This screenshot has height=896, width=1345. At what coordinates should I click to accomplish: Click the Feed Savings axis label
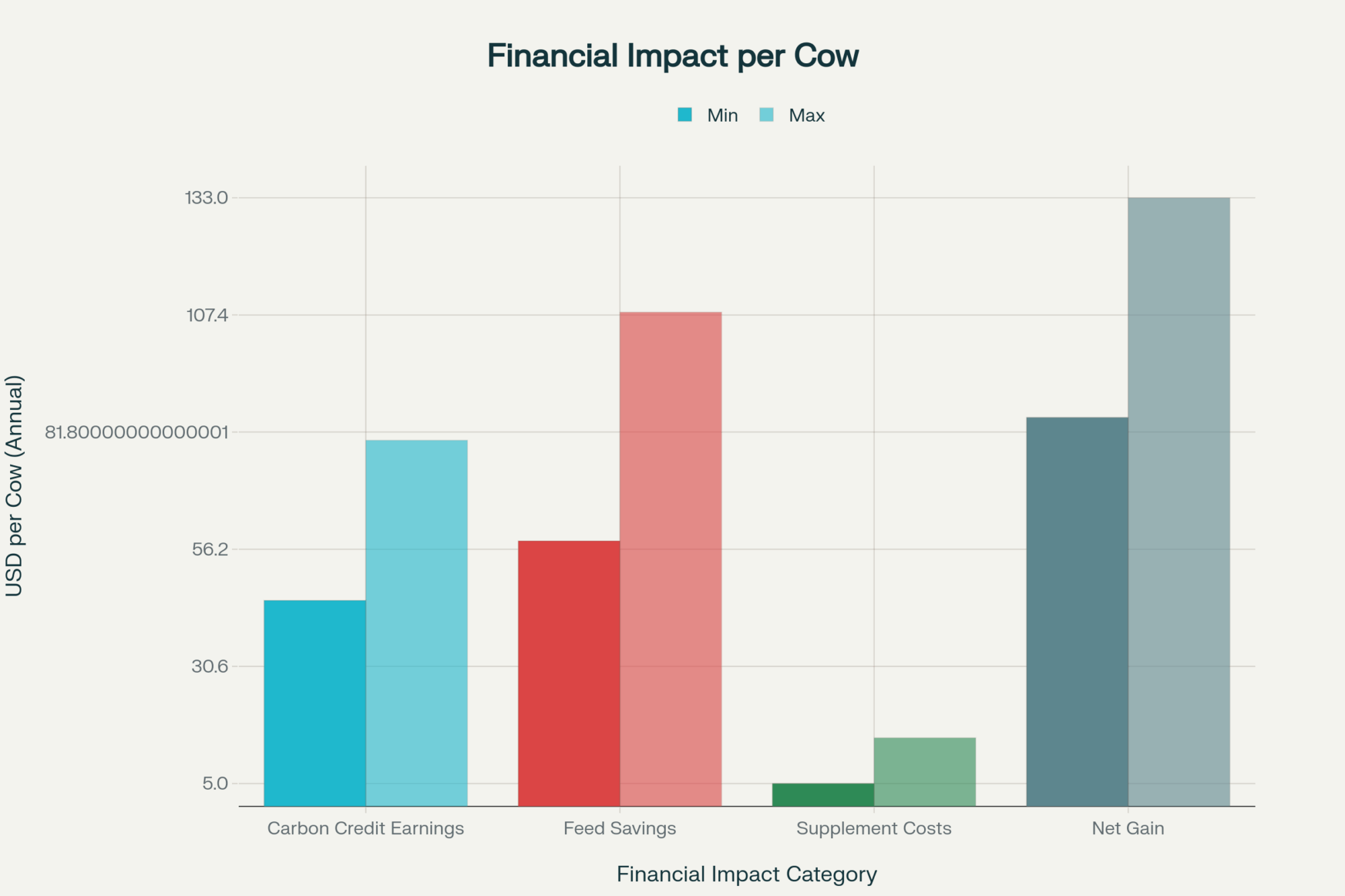click(x=620, y=828)
